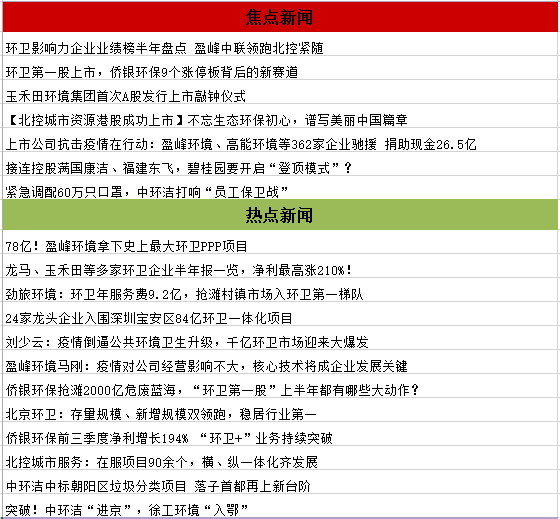Click the green 热点新闻 header cell

point(280,215)
